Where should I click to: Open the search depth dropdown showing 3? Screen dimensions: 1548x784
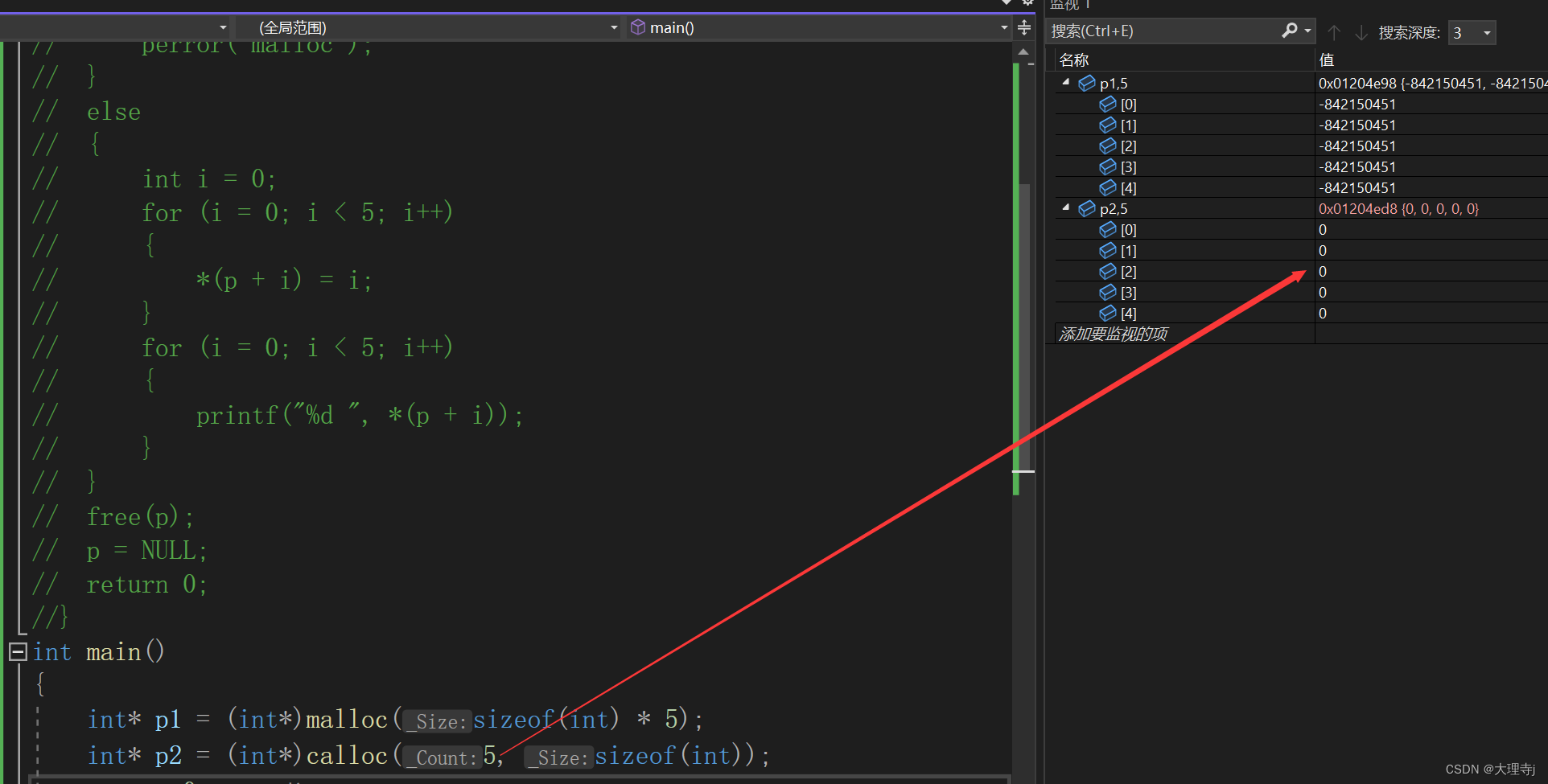pyautogui.click(x=1487, y=33)
